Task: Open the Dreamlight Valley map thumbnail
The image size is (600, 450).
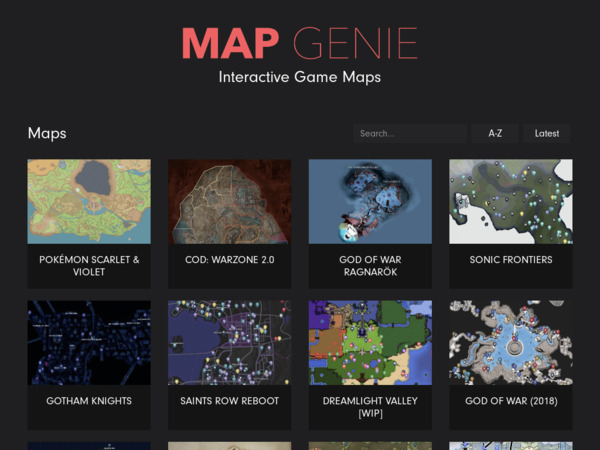Action: (x=370, y=343)
